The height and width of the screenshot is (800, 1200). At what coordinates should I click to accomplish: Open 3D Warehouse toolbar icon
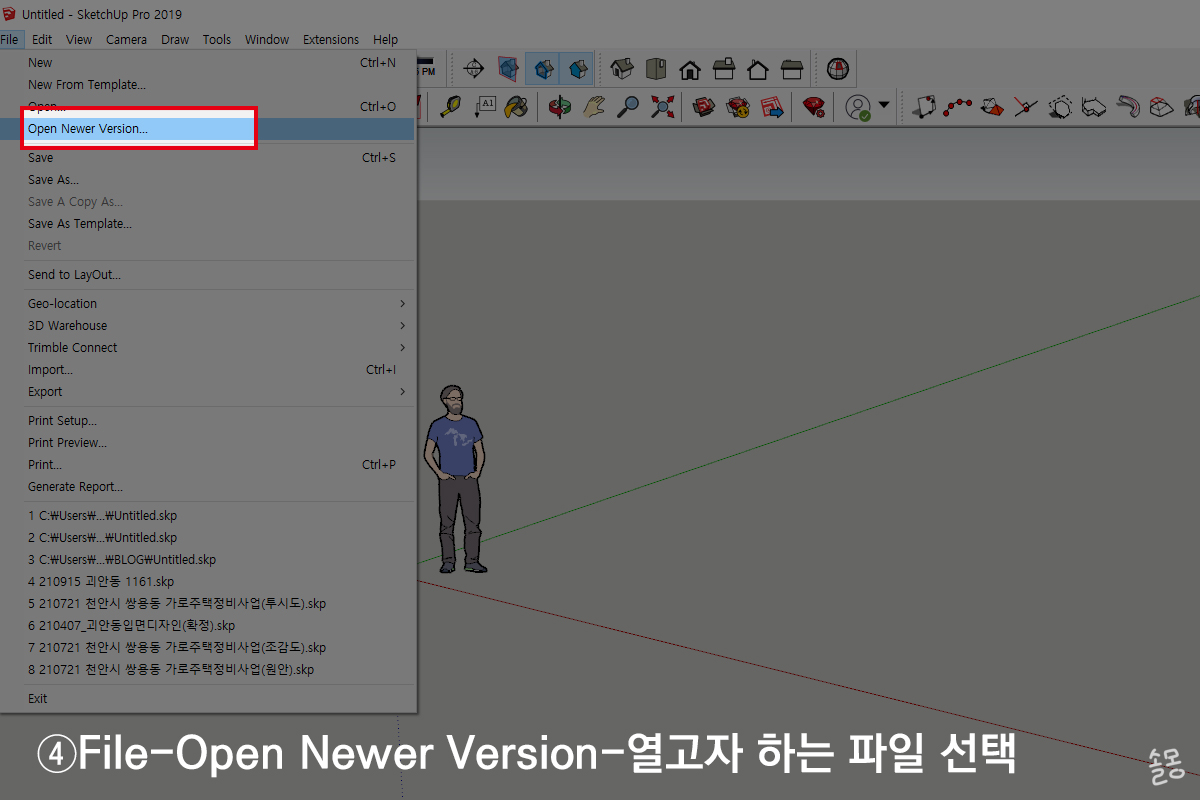[x=705, y=106]
